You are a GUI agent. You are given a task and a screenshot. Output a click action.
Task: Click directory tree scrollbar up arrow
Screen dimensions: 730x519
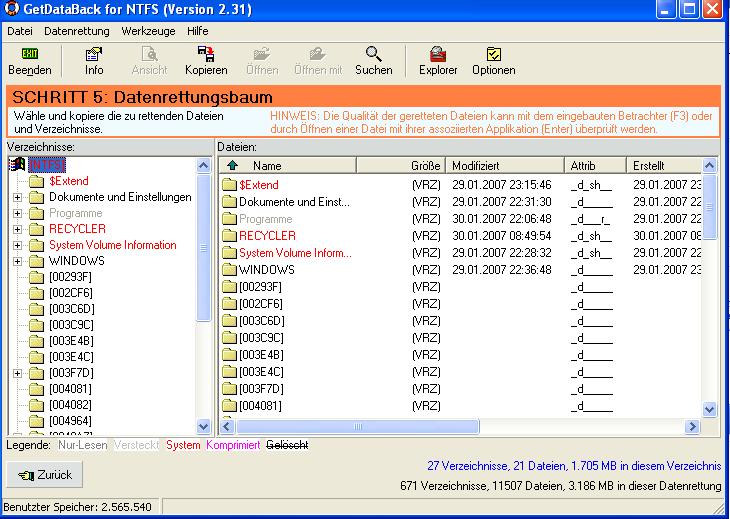coord(203,165)
